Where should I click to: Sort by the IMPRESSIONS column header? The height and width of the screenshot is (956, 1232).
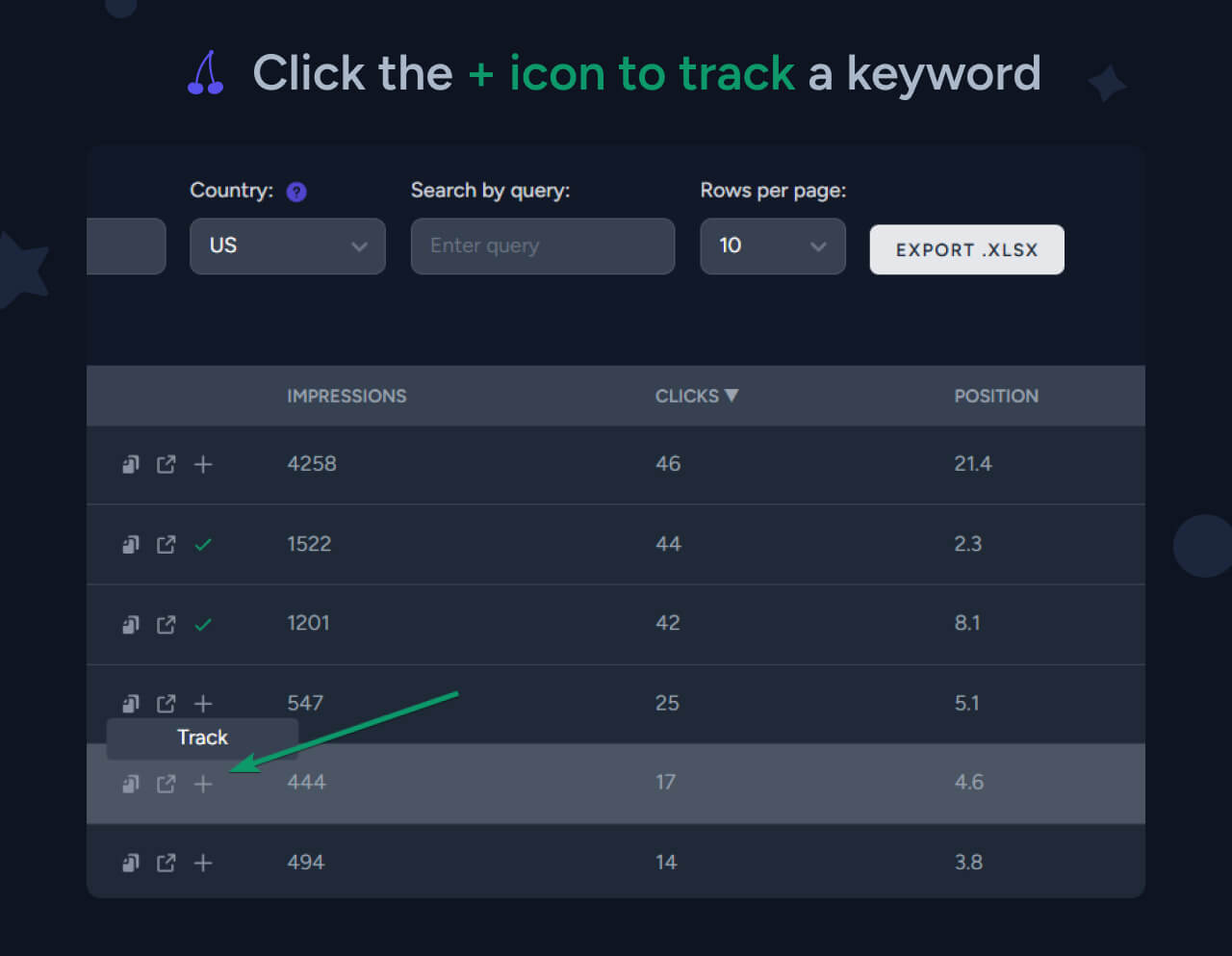tap(346, 396)
